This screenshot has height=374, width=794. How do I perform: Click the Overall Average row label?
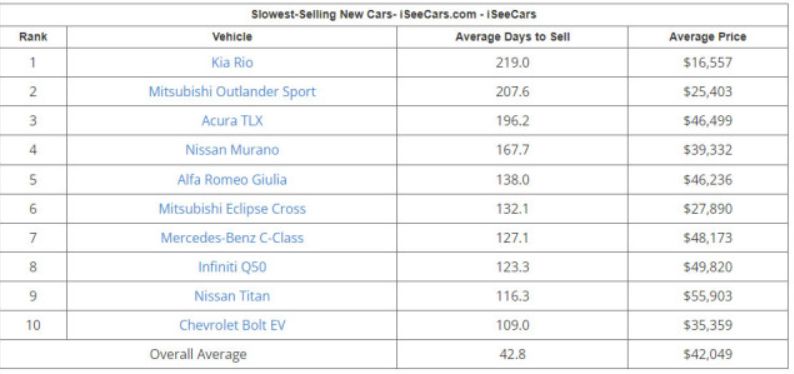(198, 354)
